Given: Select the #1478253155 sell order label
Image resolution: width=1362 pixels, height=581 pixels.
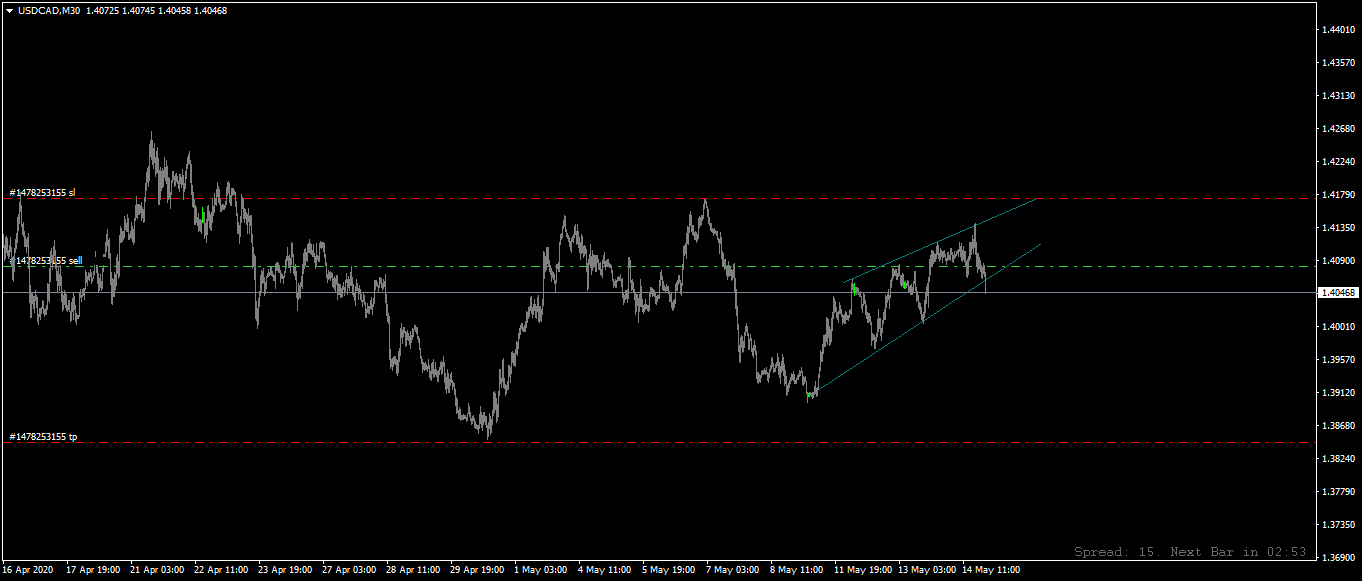Looking at the screenshot, I should point(45,260).
